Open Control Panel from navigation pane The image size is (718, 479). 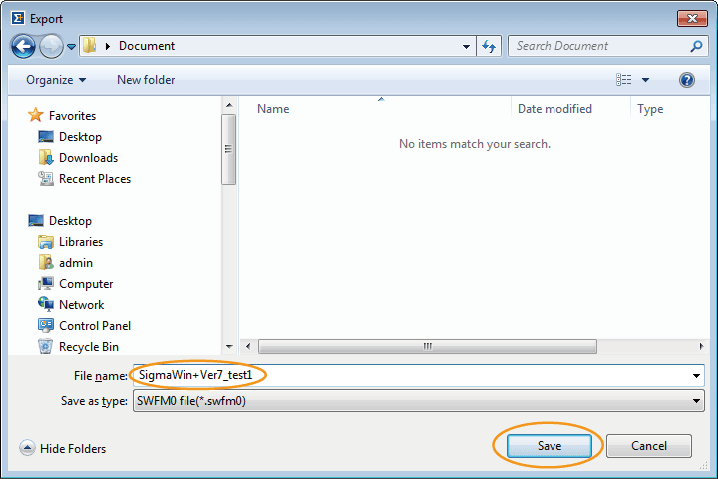[94, 326]
